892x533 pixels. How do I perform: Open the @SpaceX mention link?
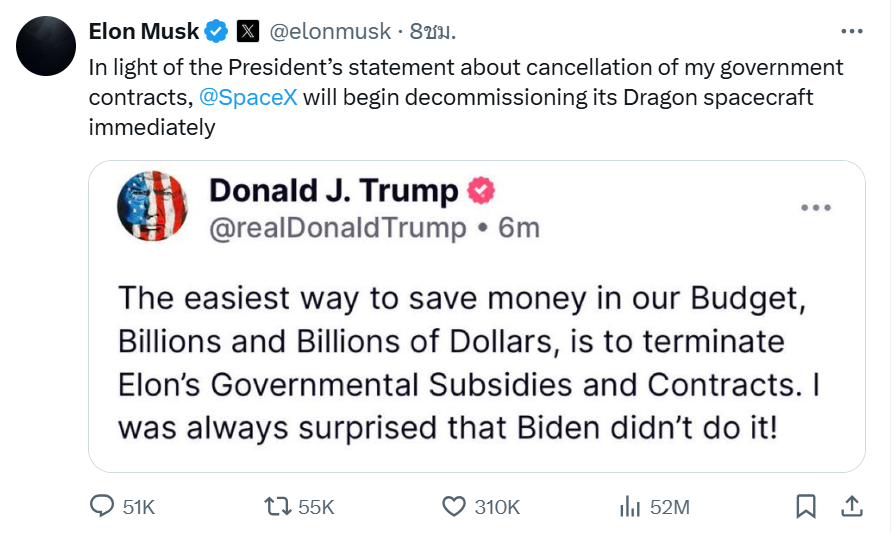(247, 98)
